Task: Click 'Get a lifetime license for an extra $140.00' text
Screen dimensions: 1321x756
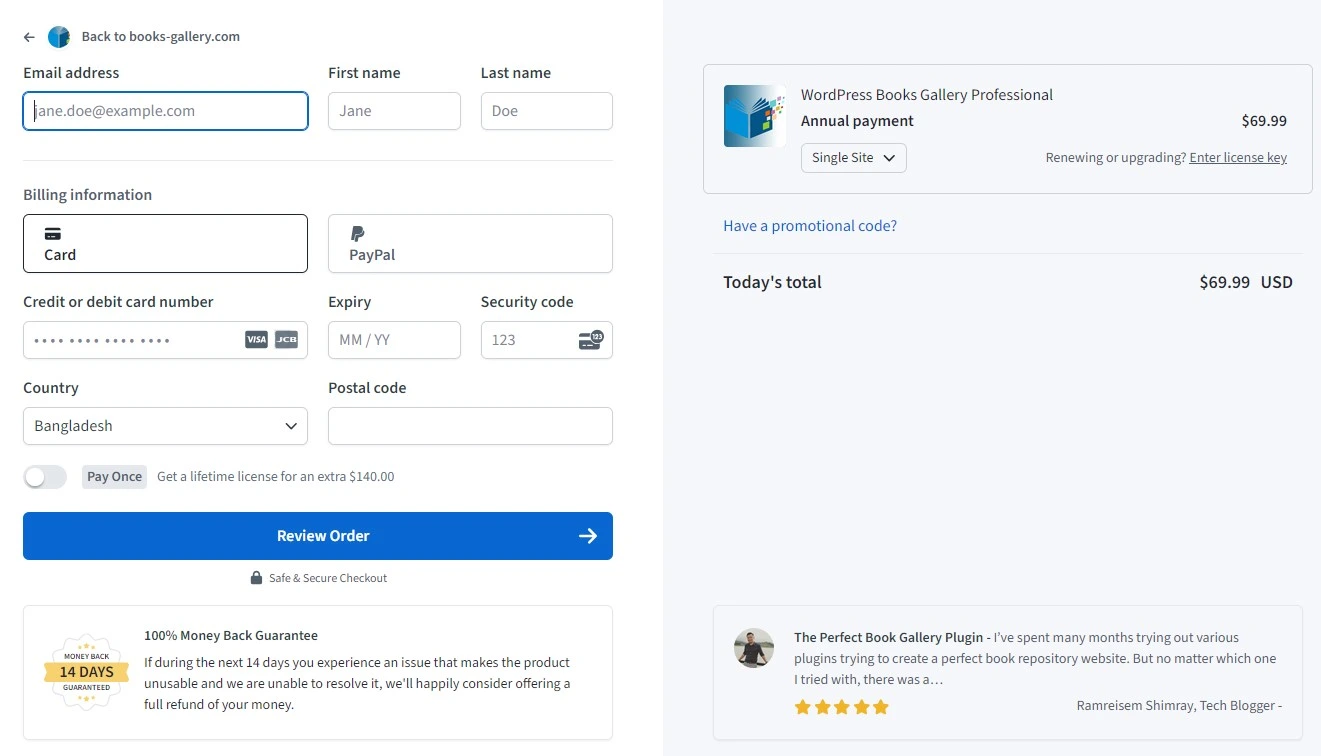Action: point(276,477)
